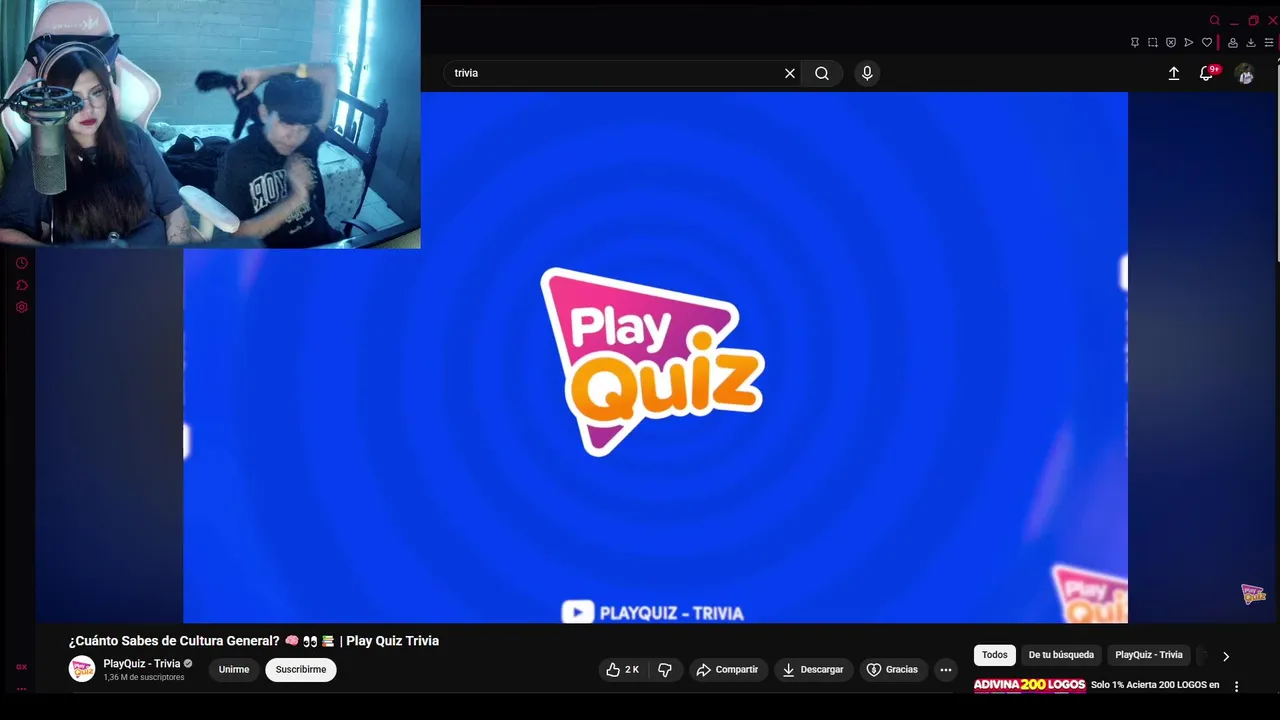Select the Todos filter chip

995,655
